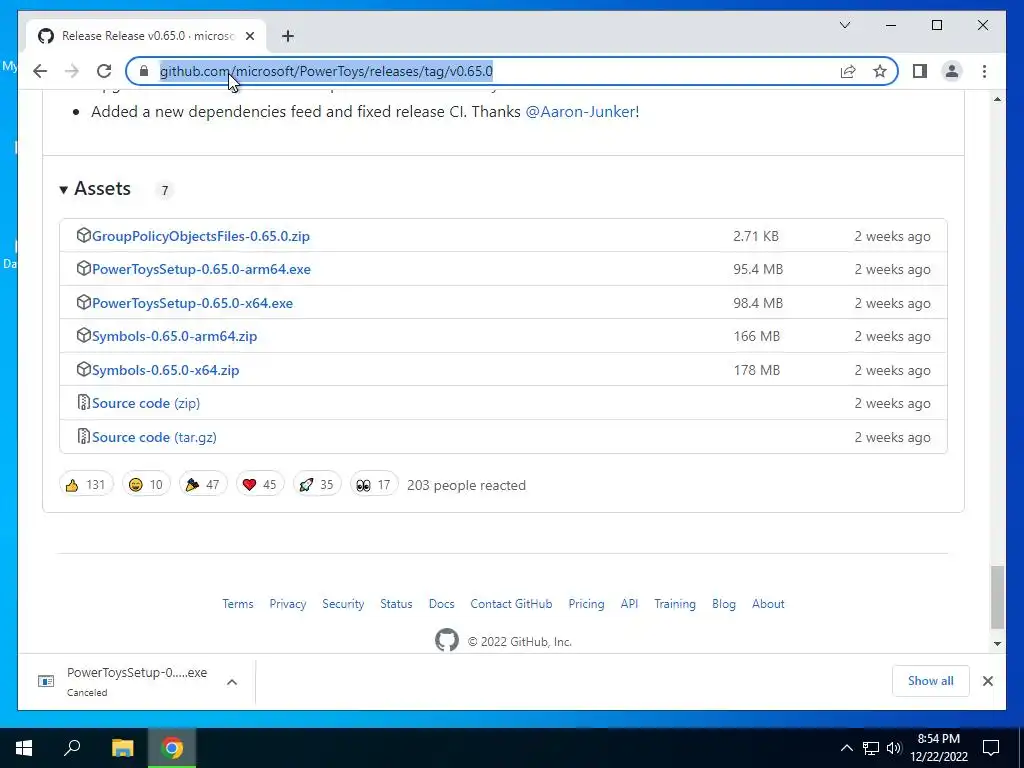This screenshot has width=1024, height=768.
Task: Download Symbols-0.65.0-x64.zip
Action: click(165, 370)
